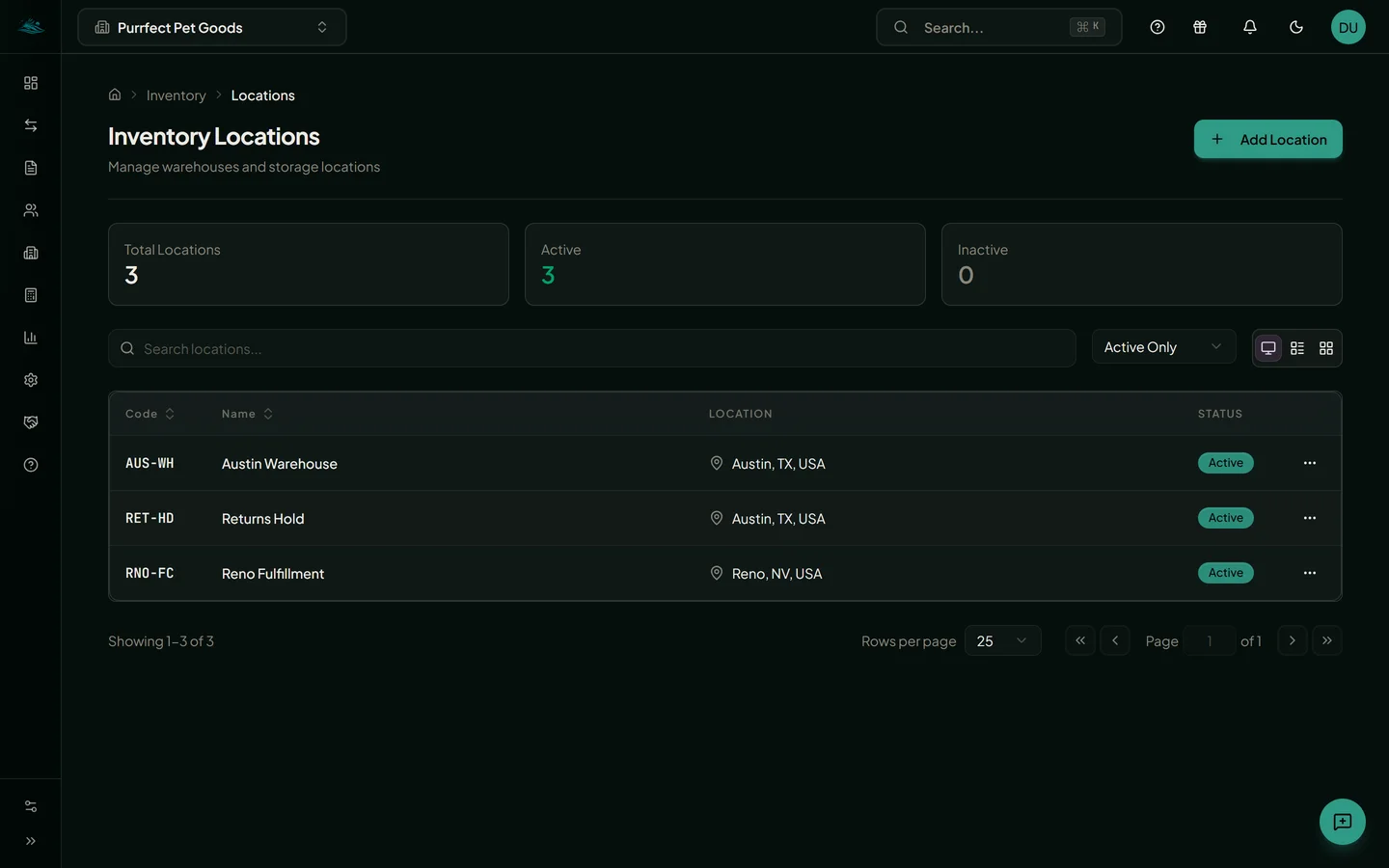Open rows per page 25 dropdown
This screenshot has width=1389, height=868.
[x=1003, y=640]
